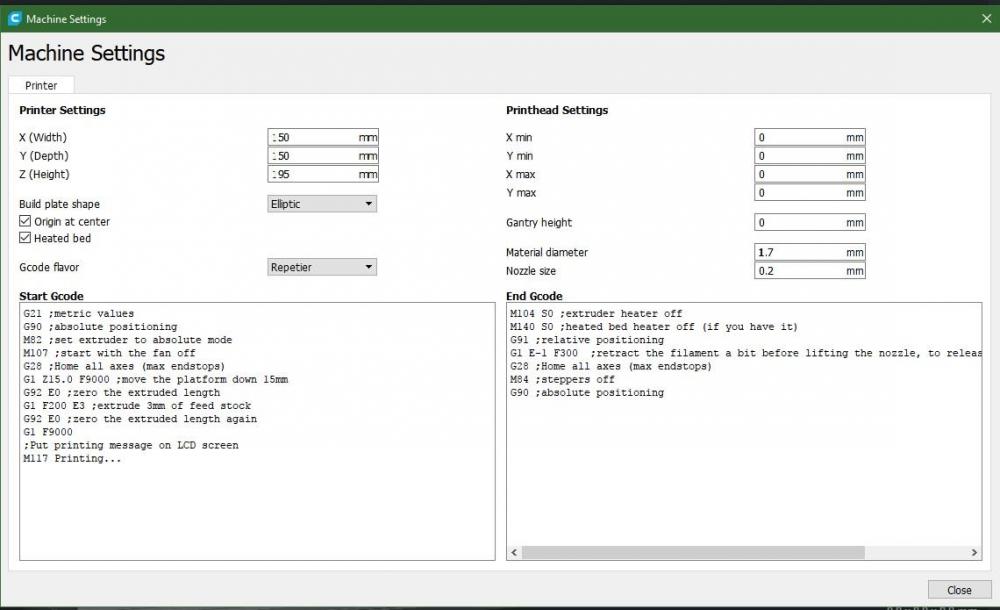The width and height of the screenshot is (1000, 610).
Task: Uncheck the Heated bed checkbox
Action: (x=25, y=237)
